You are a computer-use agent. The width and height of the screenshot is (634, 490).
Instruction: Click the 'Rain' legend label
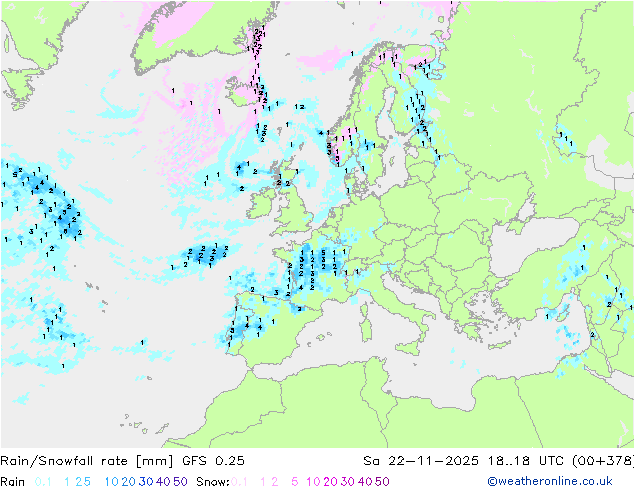click(x=13, y=482)
